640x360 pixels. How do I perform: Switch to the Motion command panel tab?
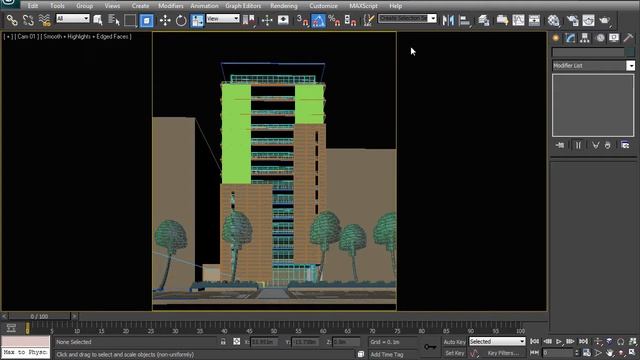tap(600, 38)
